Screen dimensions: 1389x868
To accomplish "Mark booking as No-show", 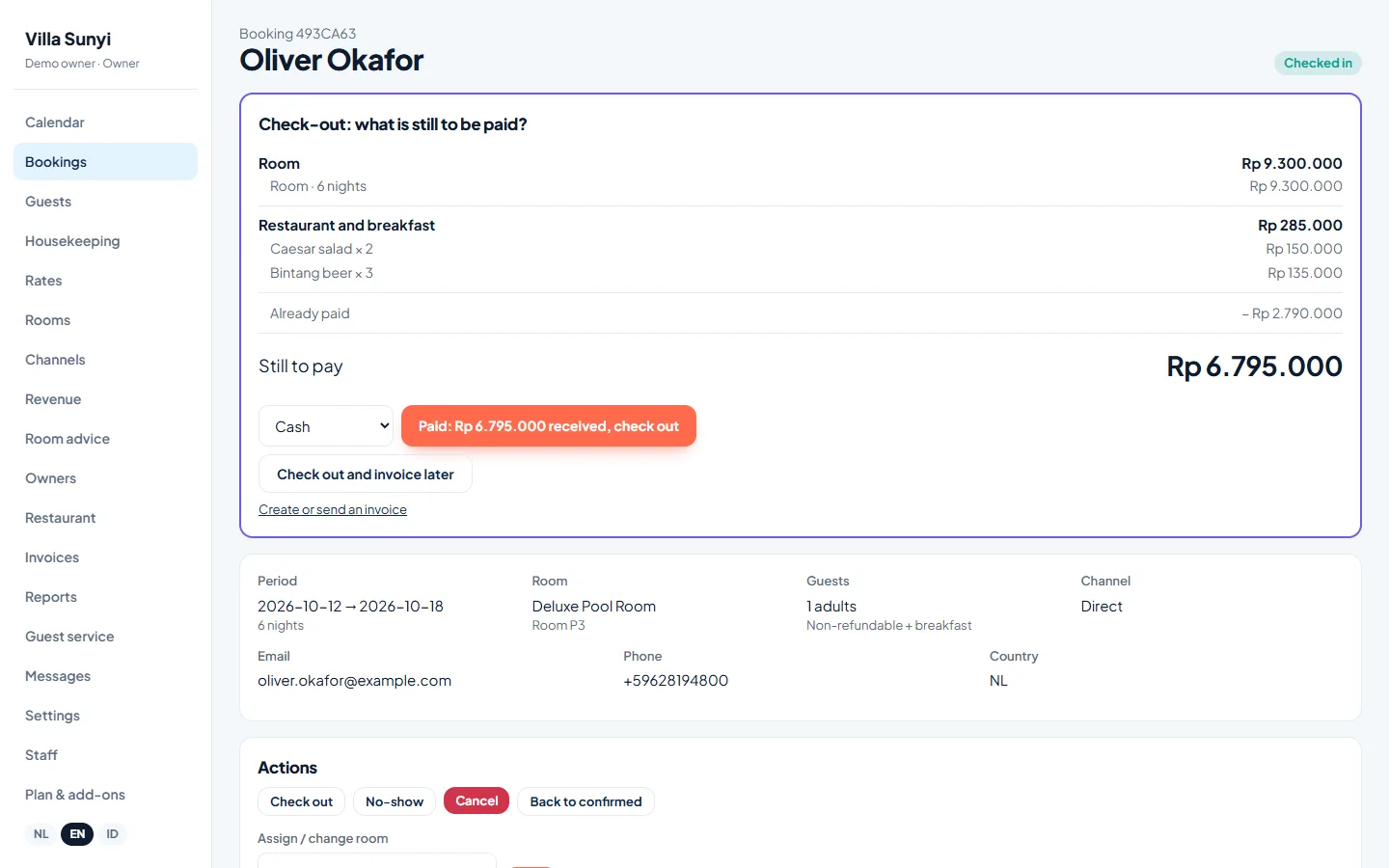I will click(395, 801).
